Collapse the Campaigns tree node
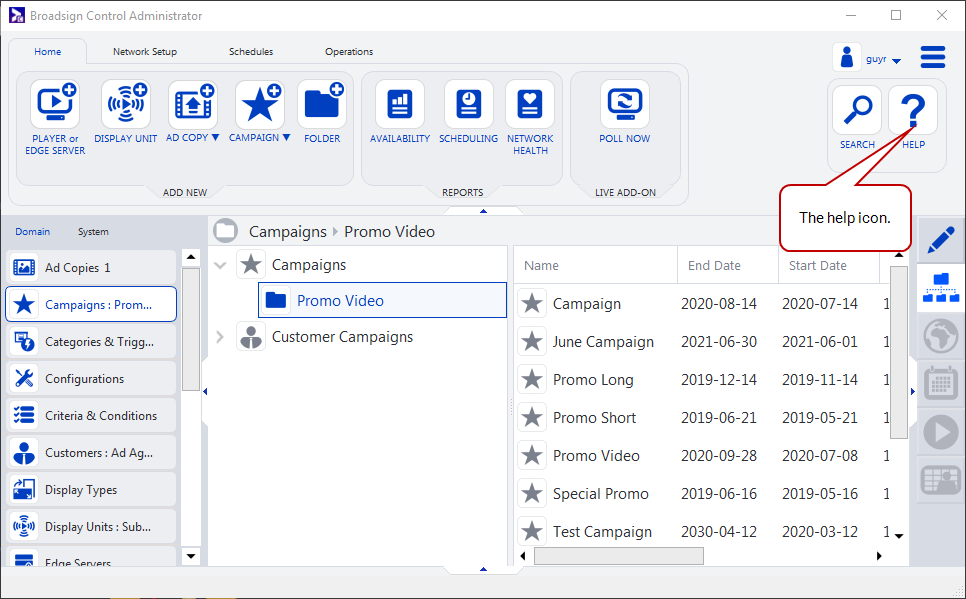The width and height of the screenshot is (966, 599). click(x=220, y=266)
